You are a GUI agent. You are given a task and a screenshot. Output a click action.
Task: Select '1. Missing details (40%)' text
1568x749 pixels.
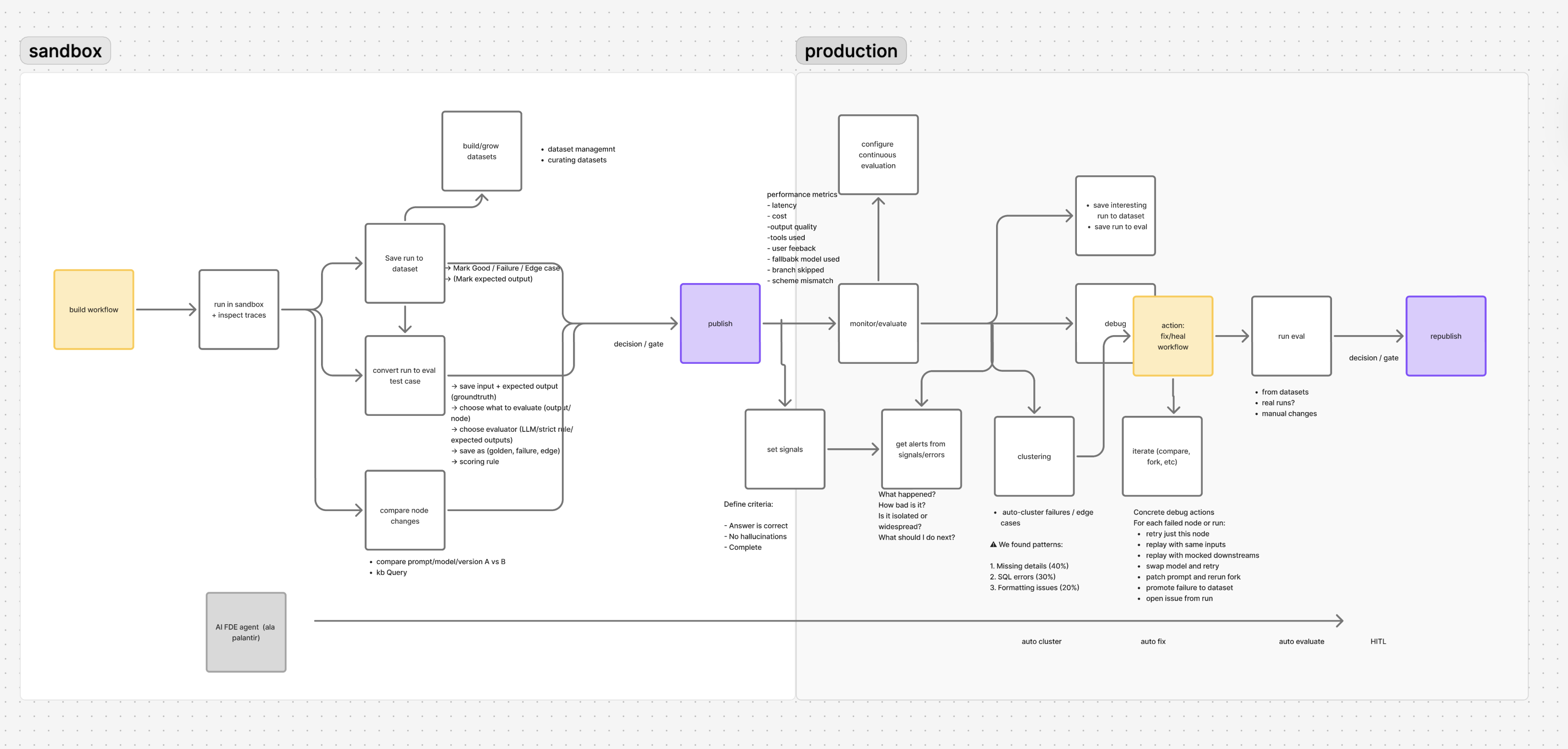1030,566
